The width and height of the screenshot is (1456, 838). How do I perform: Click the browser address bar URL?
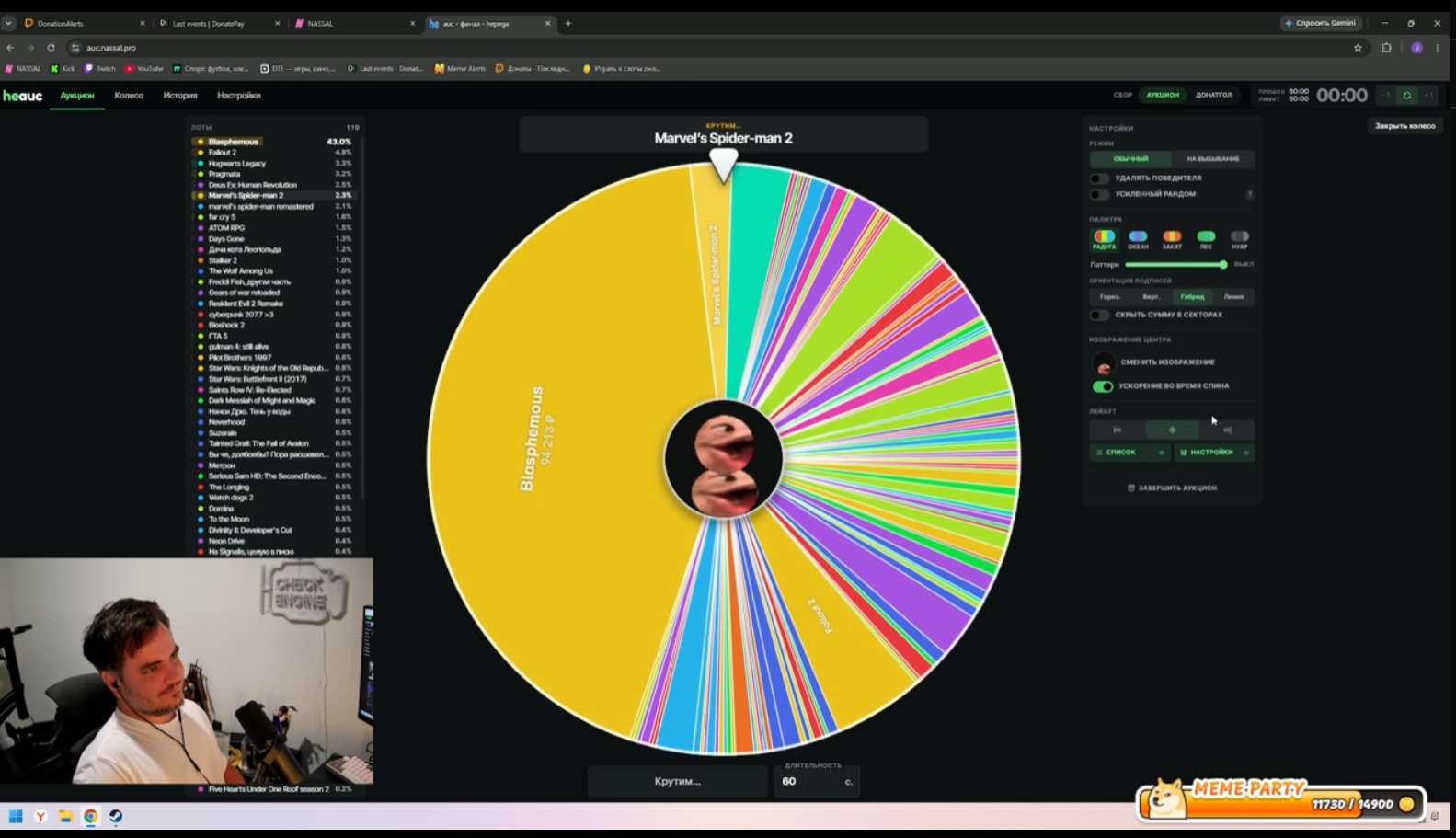point(111,48)
